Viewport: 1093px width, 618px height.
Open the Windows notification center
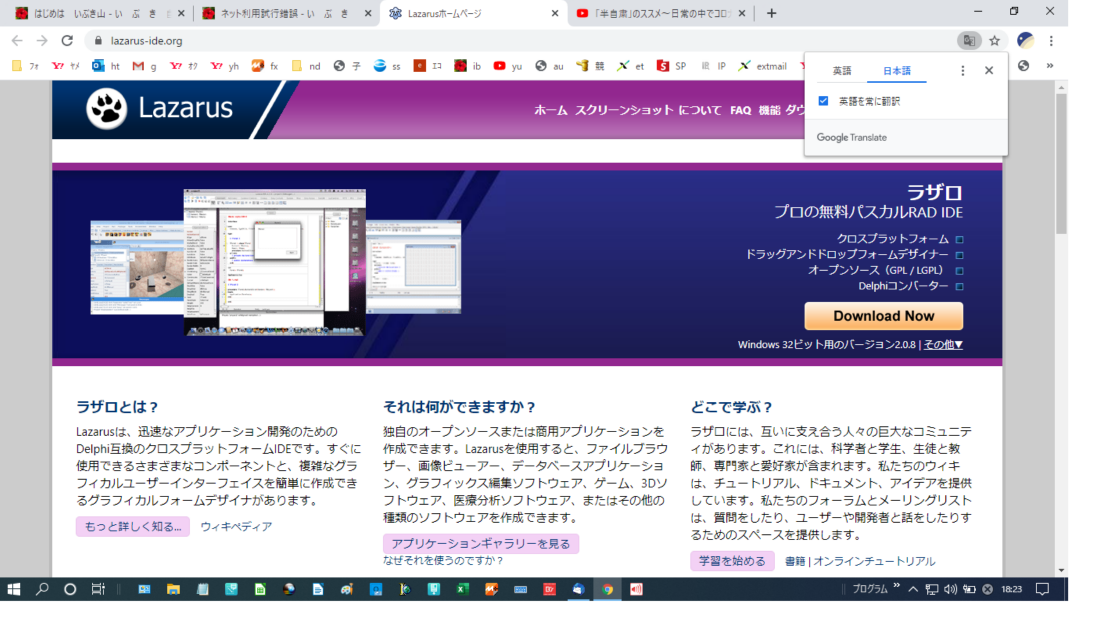click(1042, 589)
